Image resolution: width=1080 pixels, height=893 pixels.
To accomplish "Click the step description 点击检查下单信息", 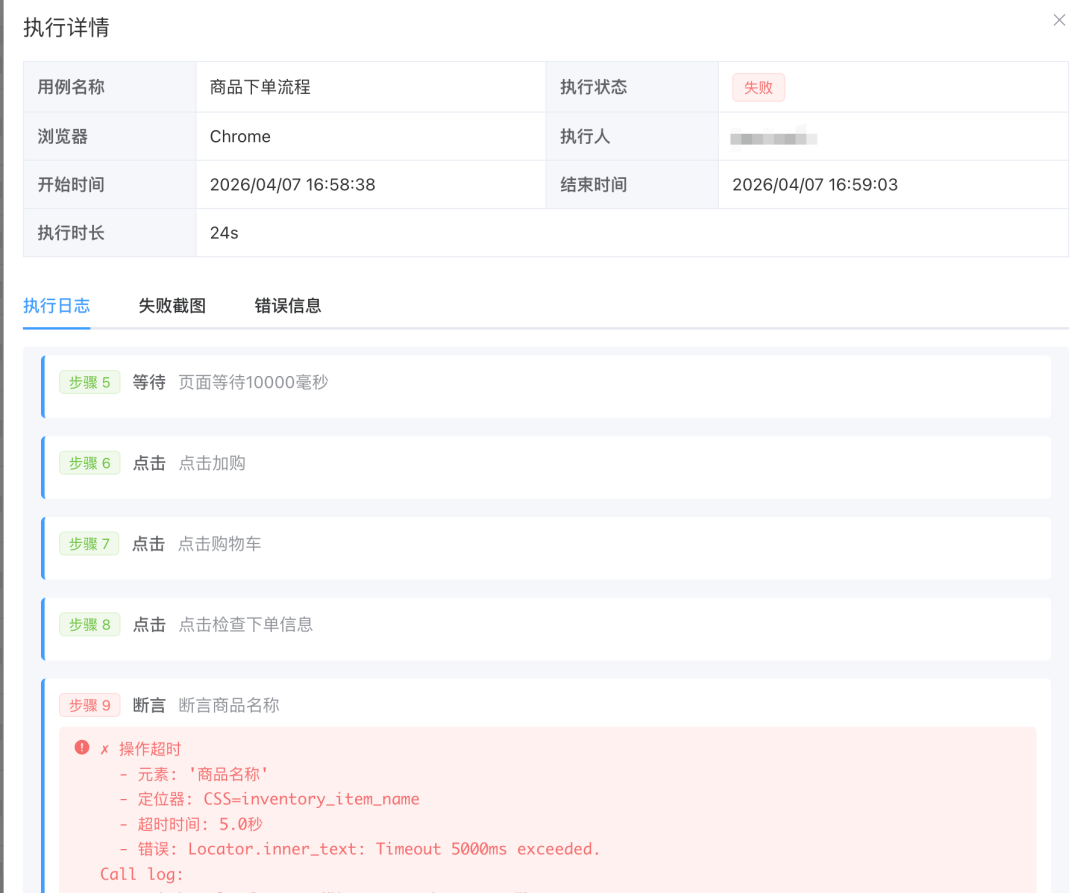I will tap(246, 624).
